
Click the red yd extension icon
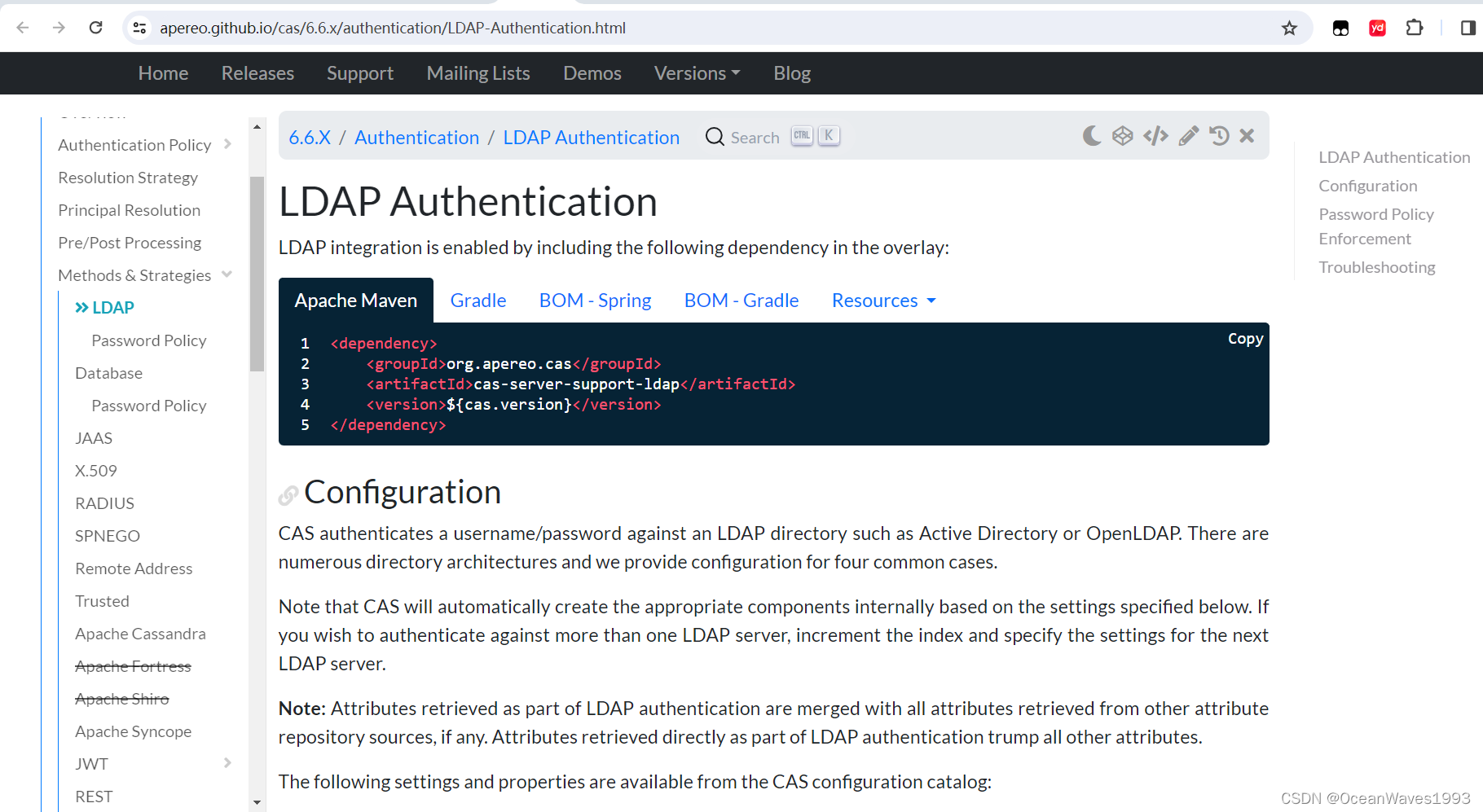tap(1377, 29)
